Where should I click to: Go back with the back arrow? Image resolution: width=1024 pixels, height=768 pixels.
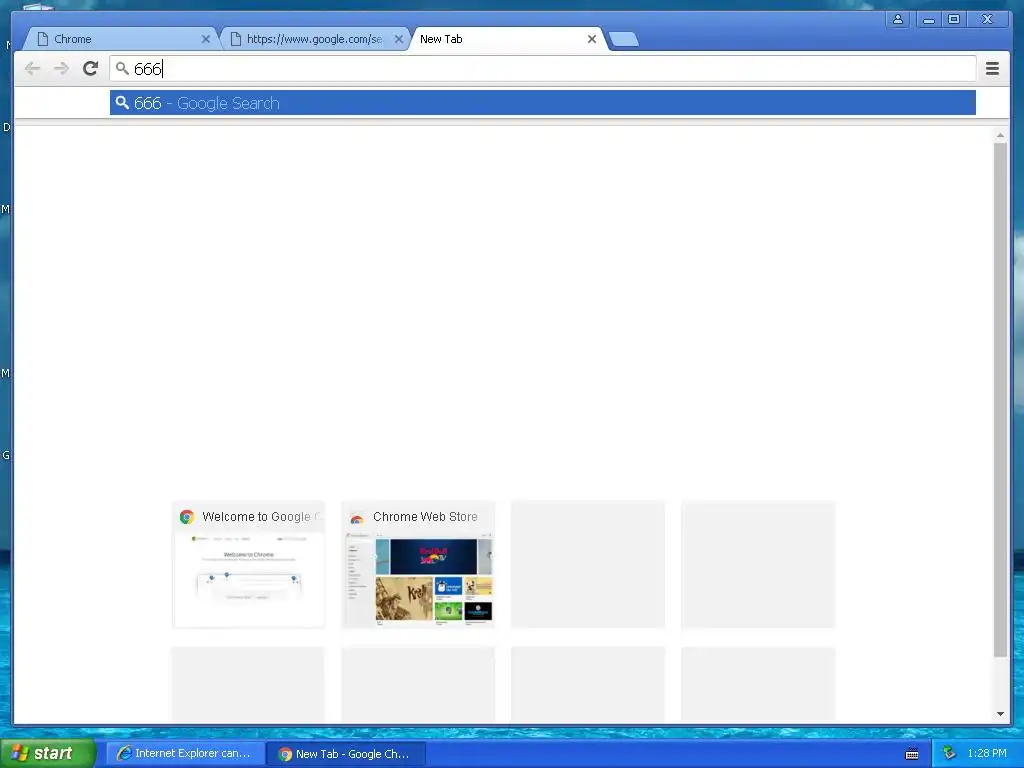(32, 69)
